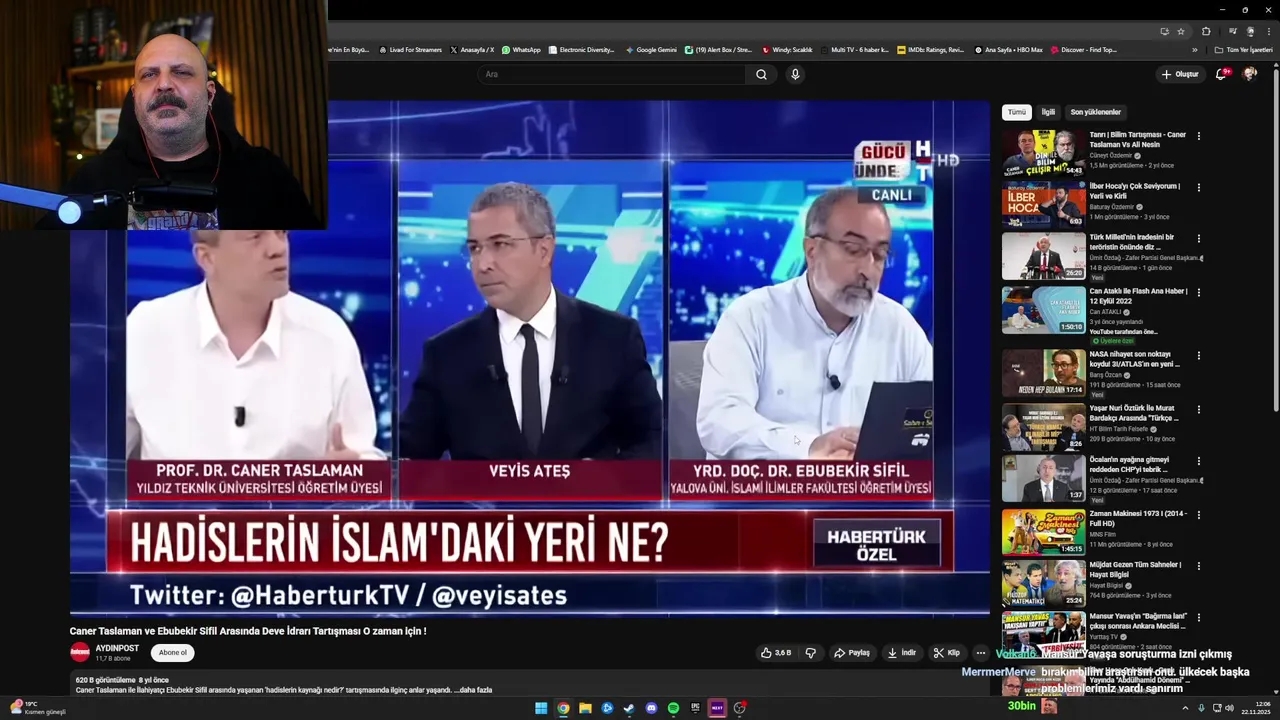This screenshot has height=720, width=1280.
Task: Click the main video player area
Action: [x=530, y=358]
